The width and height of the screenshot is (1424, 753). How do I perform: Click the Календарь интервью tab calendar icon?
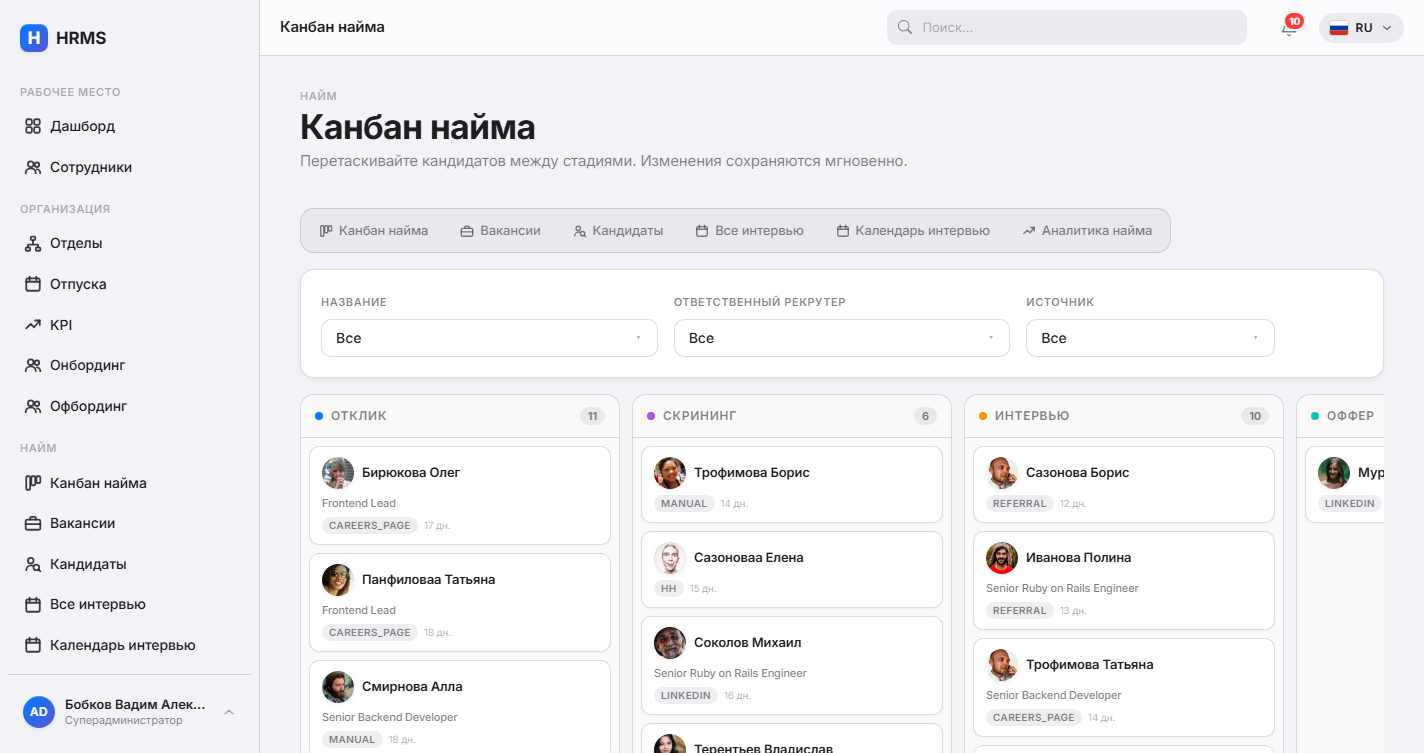tap(843, 231)
